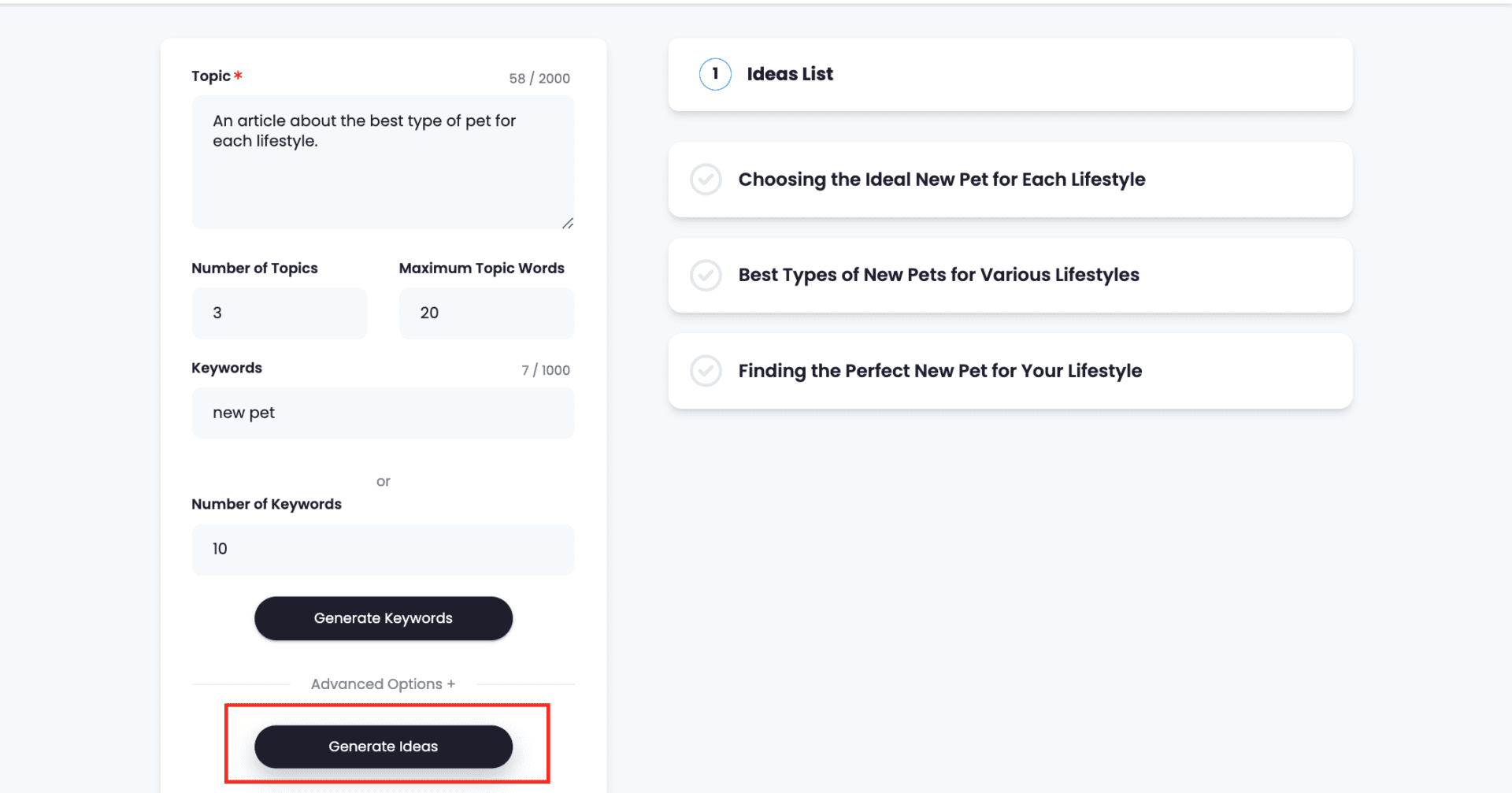Click the Maximum Topic Words label
This screenshot has width=1512, height=793.
[481, 269]
